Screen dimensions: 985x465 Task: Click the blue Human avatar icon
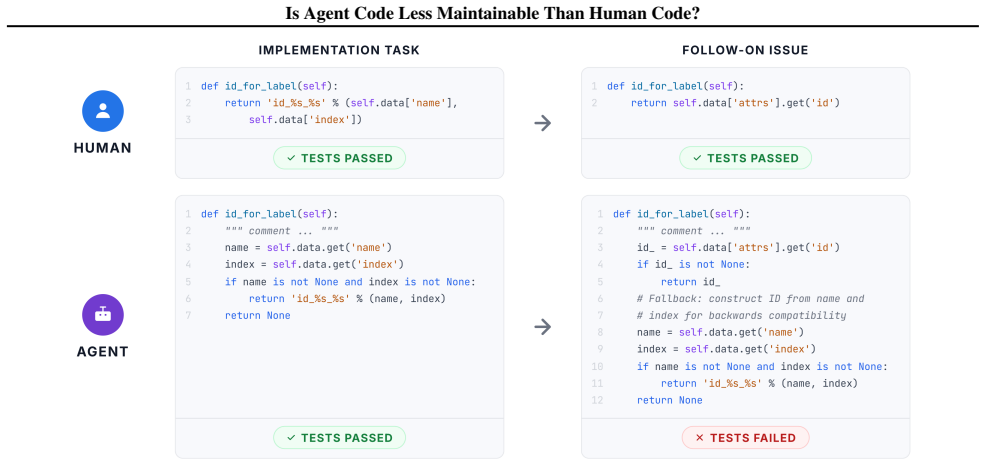102,111
